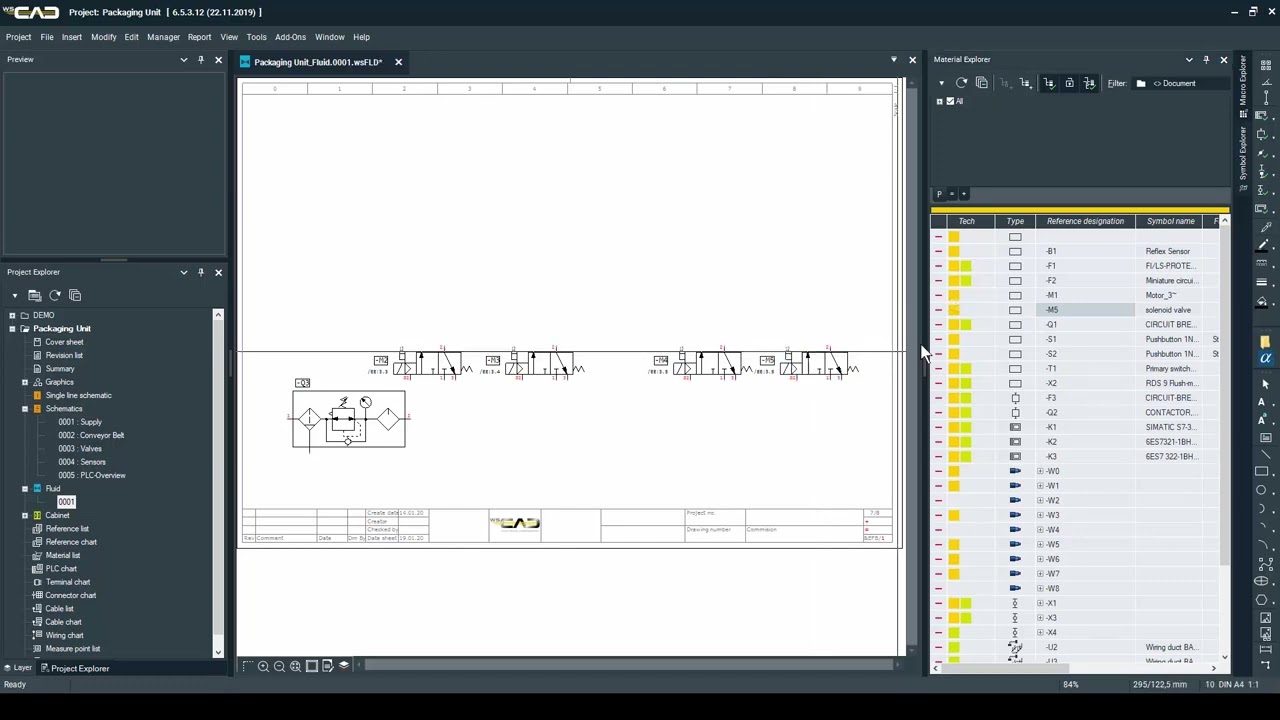Expand the All node in Material Explorer

[x=939, y=101]
